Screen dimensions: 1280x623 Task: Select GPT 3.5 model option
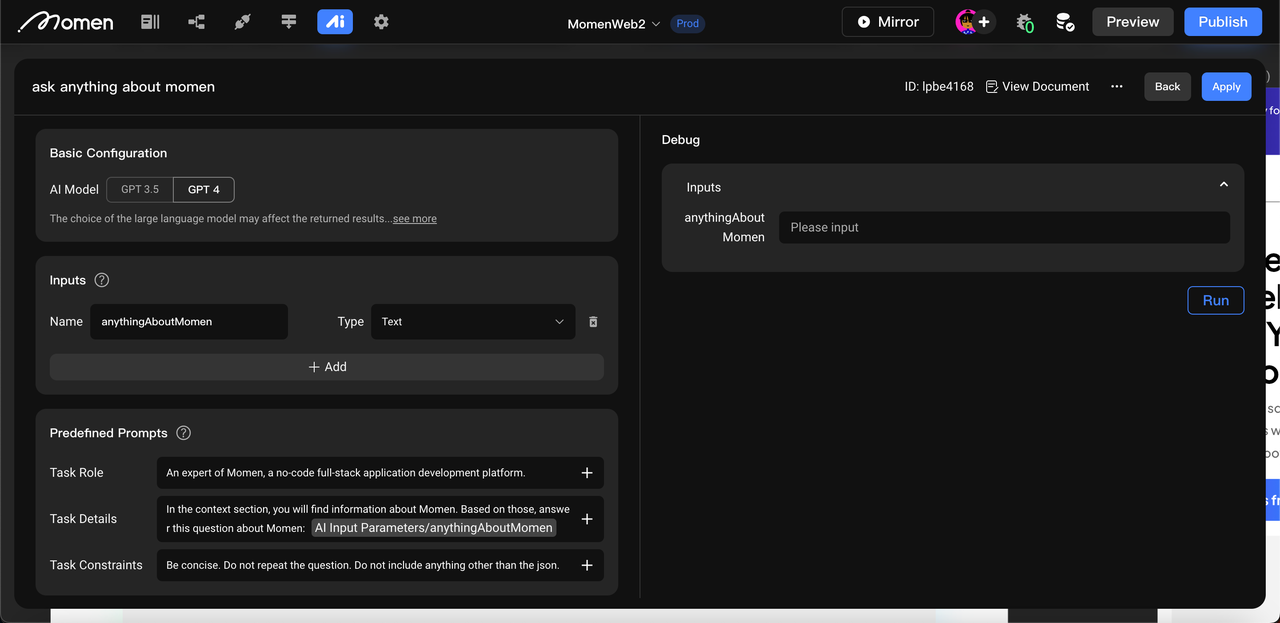(x=140, y=189)
